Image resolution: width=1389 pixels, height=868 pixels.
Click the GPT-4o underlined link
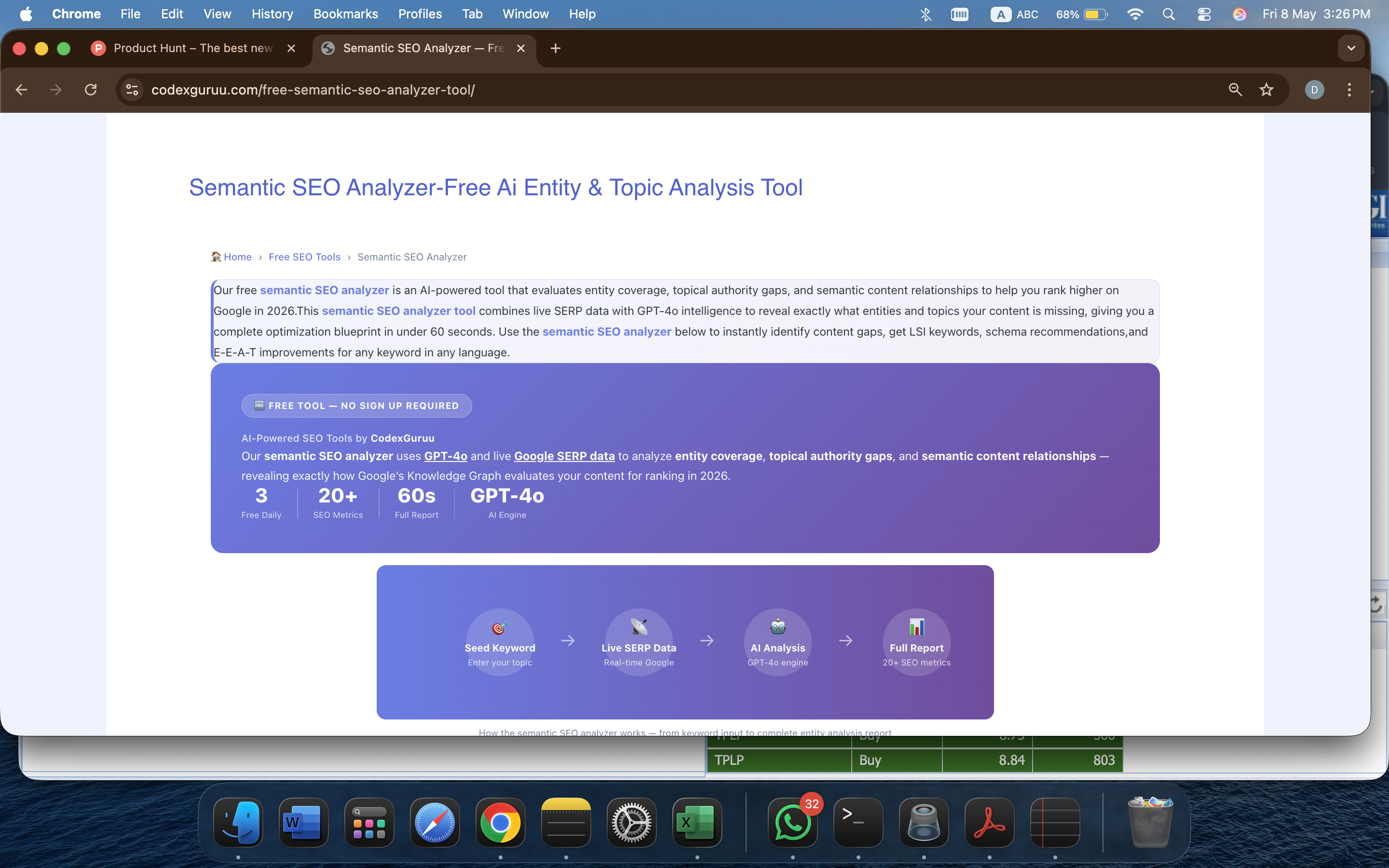pyautogui.click(x=446, y=456)
